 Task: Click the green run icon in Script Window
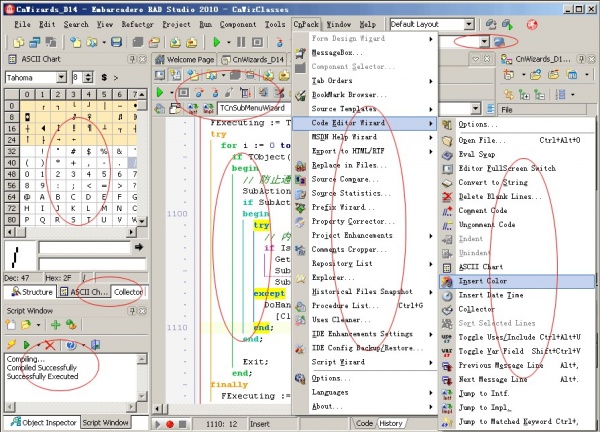[28, 344]
